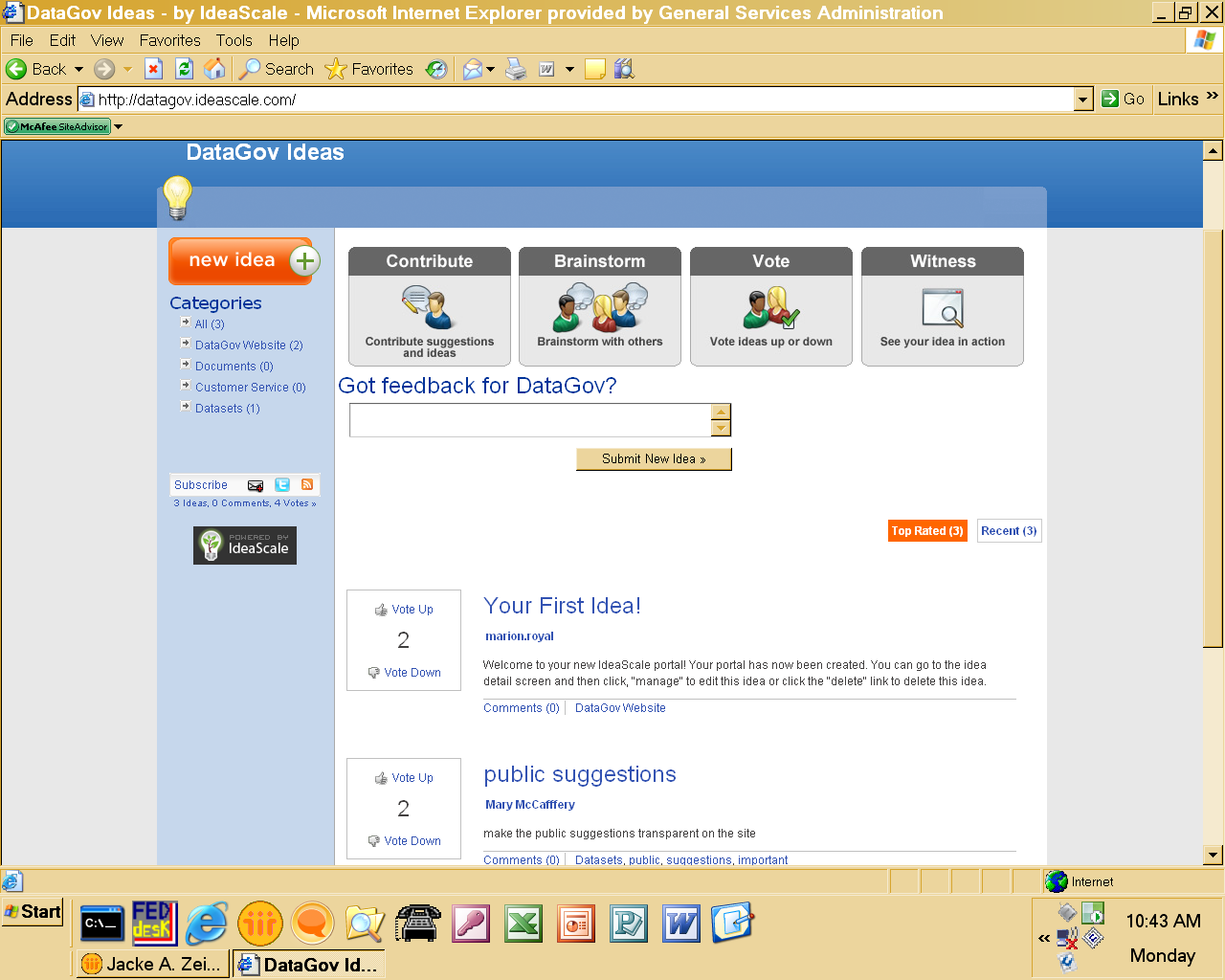Open the File menu

click(21, 40)
